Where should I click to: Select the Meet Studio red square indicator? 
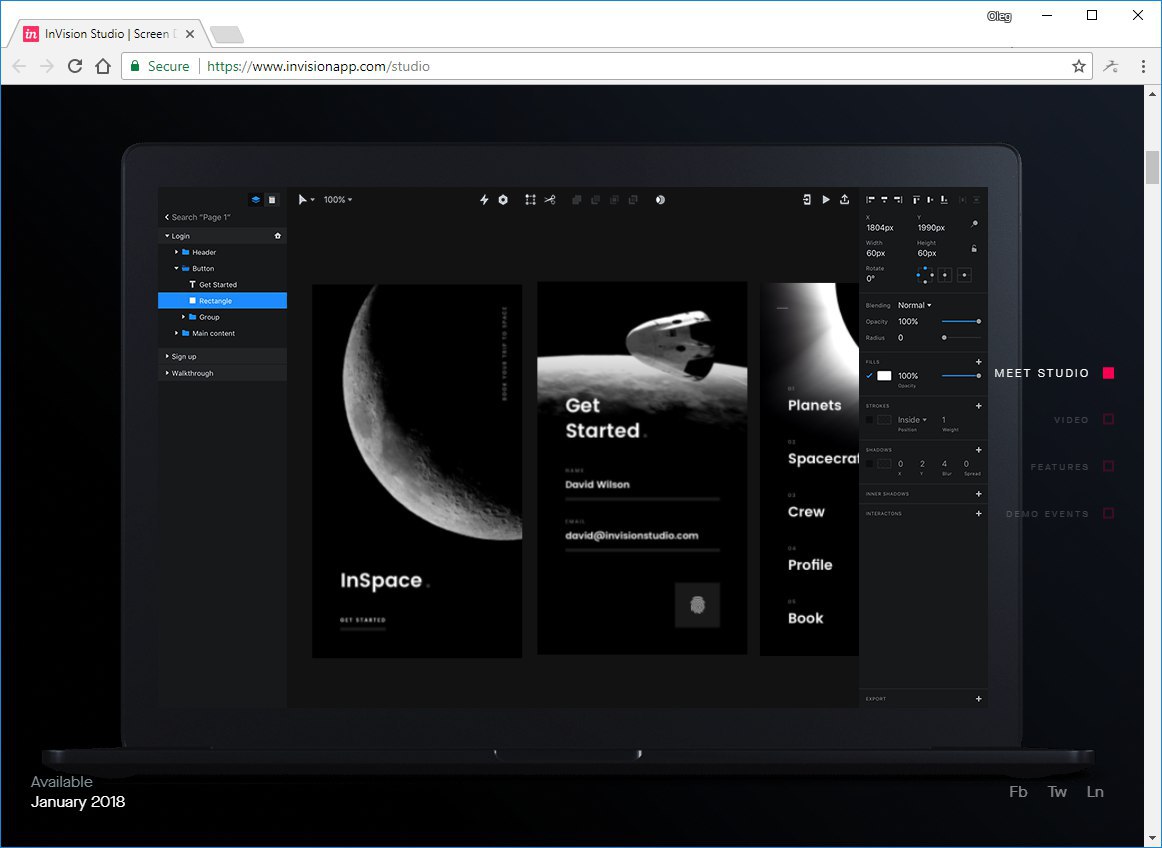click(x=1109, y=373)
